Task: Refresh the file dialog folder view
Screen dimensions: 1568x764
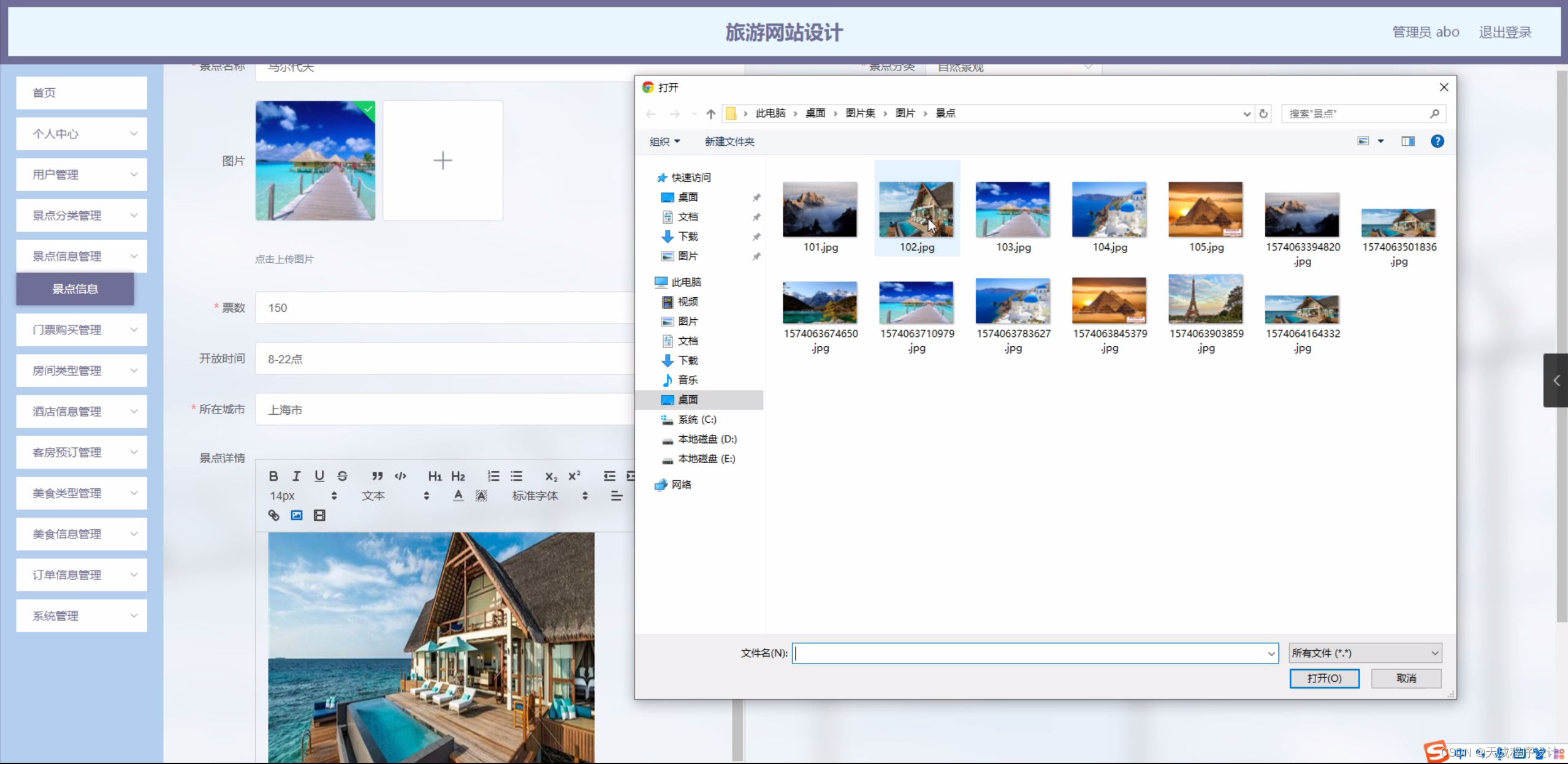Action: [1263, 113]
